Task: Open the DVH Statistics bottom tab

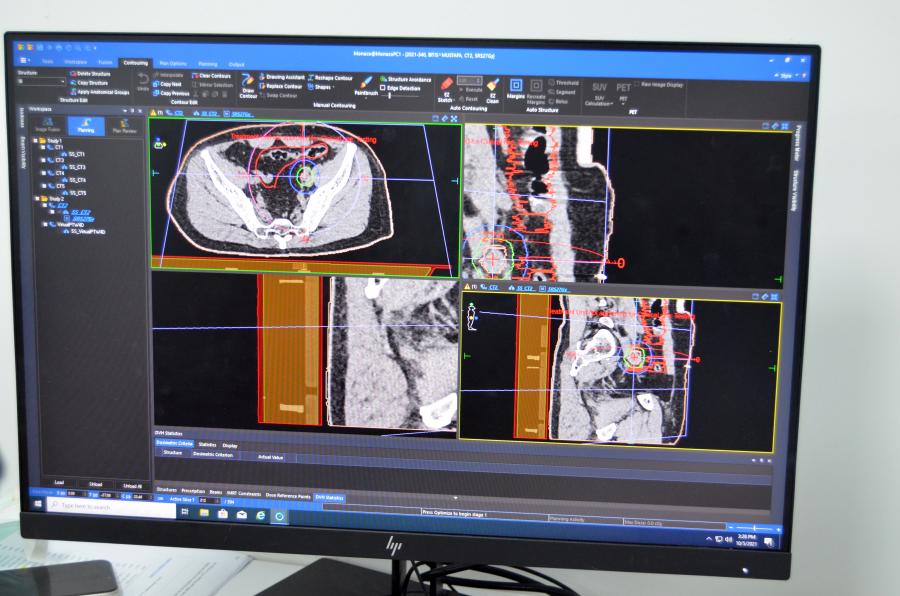Action: point(329,496)
